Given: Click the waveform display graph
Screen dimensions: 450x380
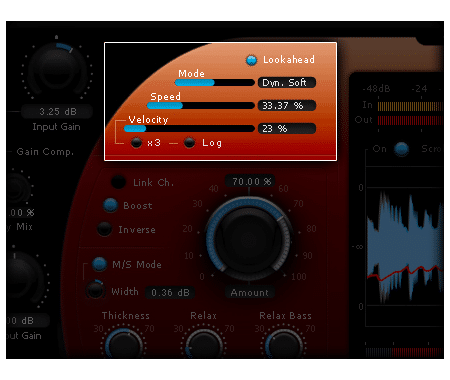Looking at the screenshot, I should (x=404, y=247).
